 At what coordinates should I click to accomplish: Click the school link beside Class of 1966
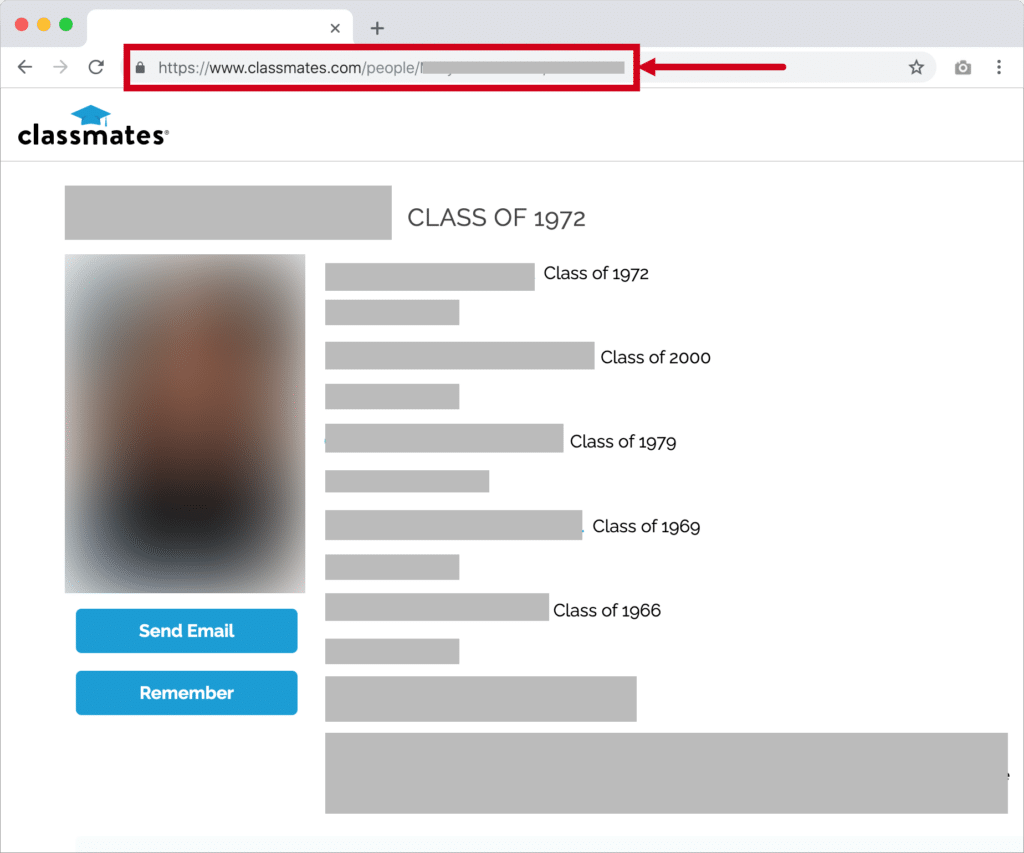point(437,607)
